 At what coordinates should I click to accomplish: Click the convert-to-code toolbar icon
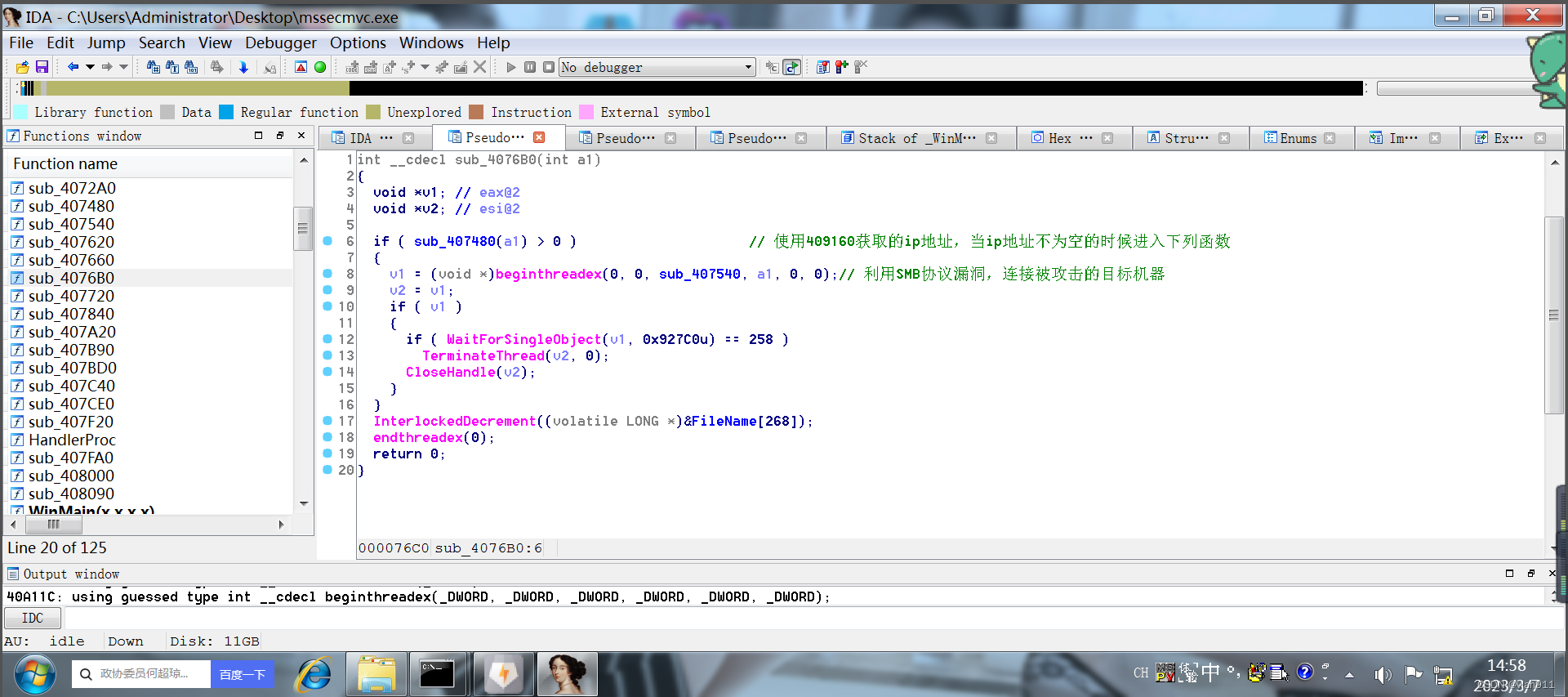point(352,67)
